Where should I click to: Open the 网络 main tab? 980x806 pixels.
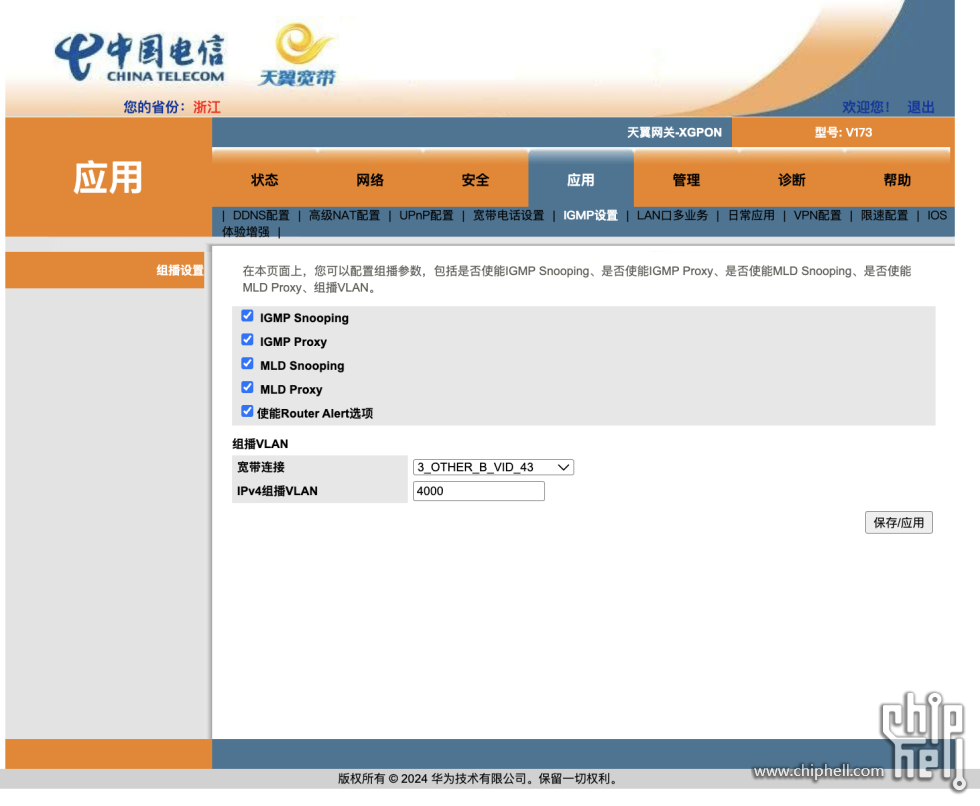(x=370, y=180)
